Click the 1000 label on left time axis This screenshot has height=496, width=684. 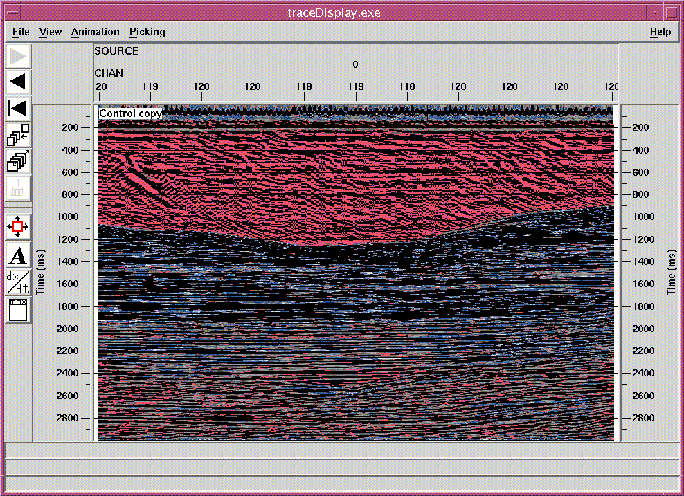click(68, 217)
